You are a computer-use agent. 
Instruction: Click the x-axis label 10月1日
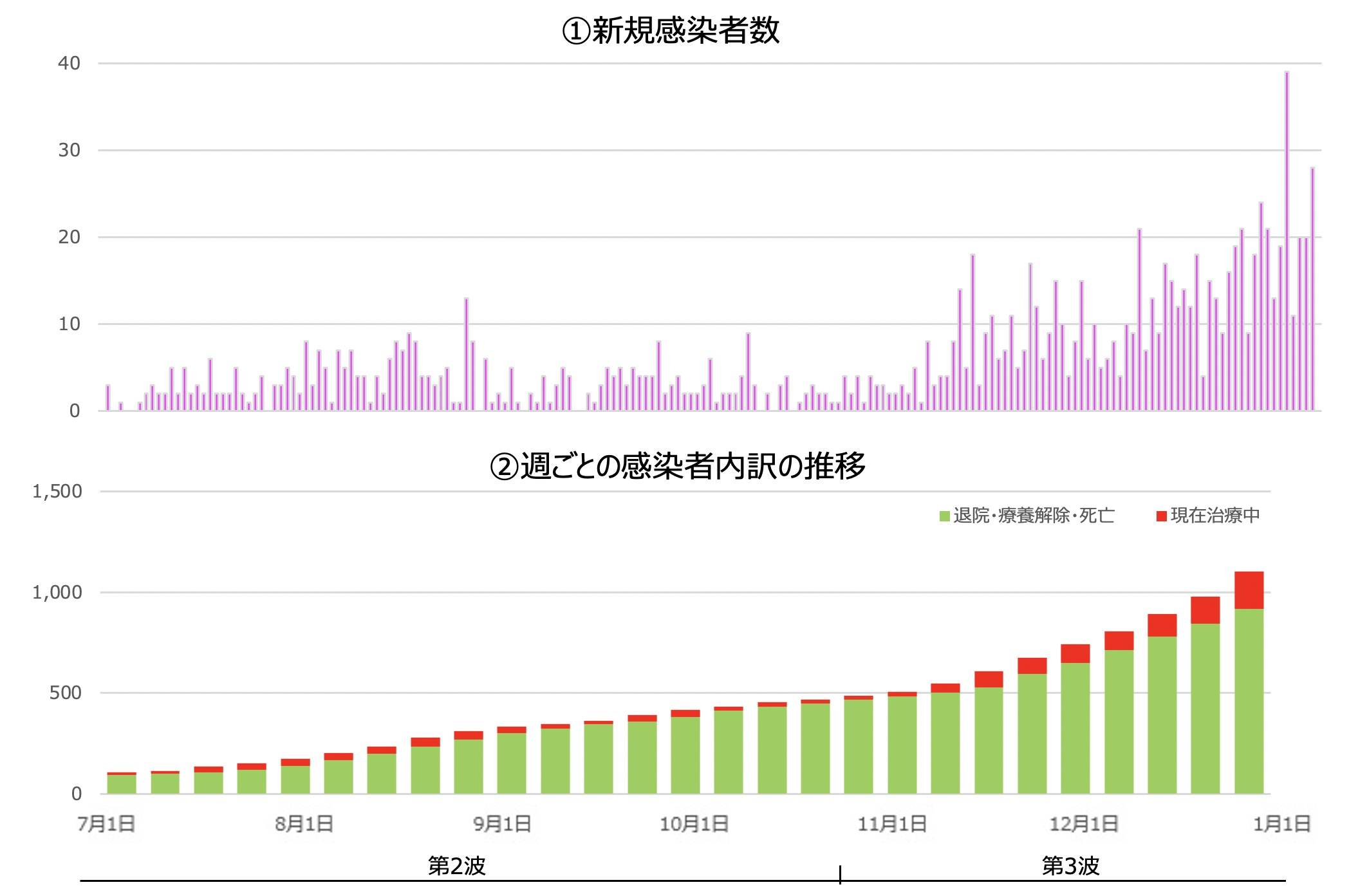coord(694,824)
